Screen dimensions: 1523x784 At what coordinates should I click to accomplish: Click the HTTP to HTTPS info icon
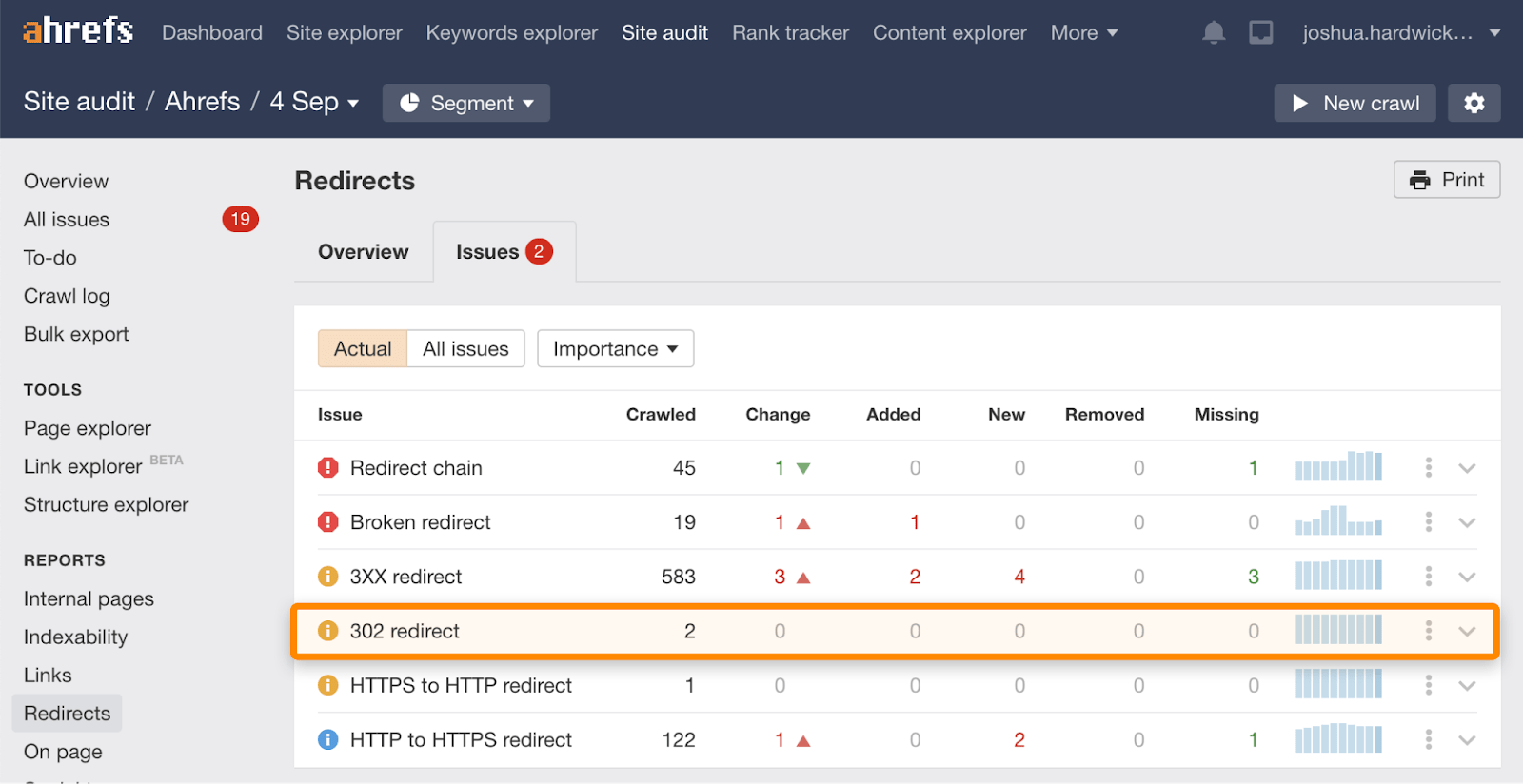click(x=328, y=739)
